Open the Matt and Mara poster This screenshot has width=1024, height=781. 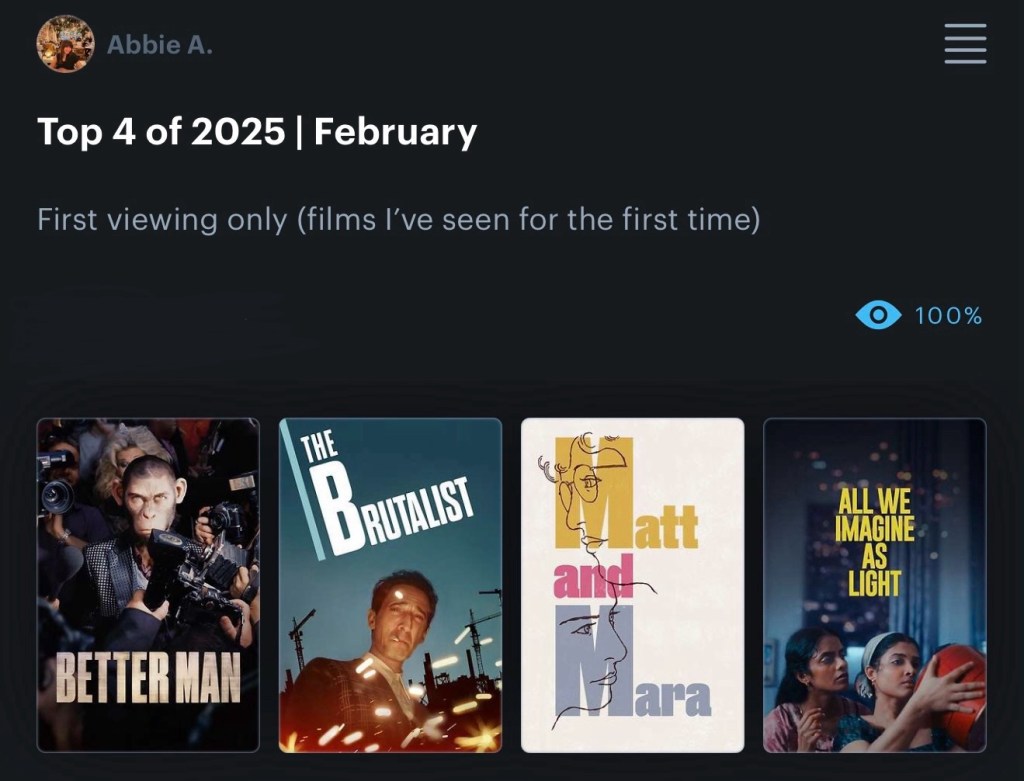(x=632, y=585)
